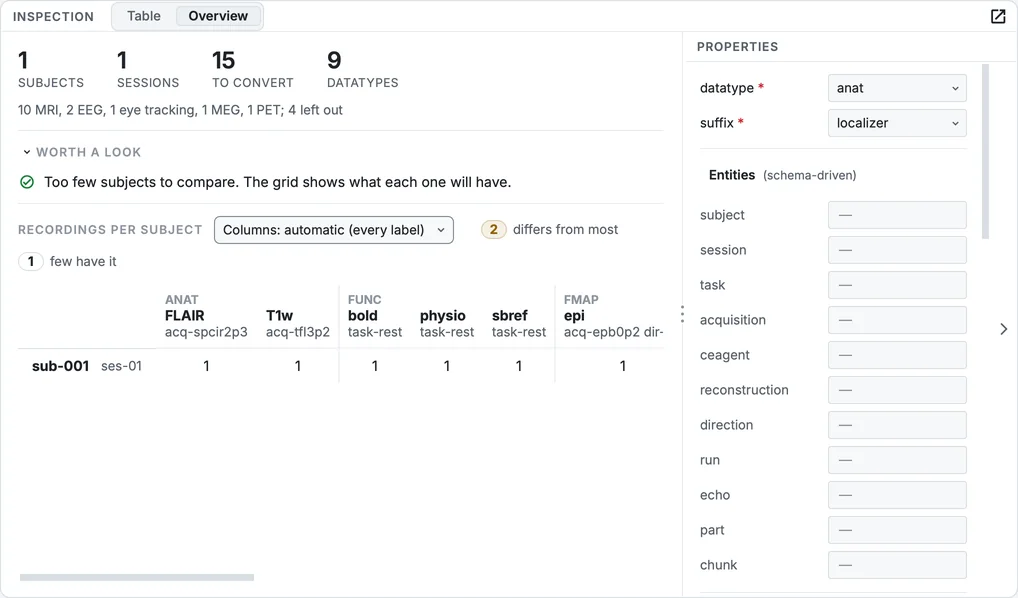Switch to the Table tab

(x=143, y=16)
